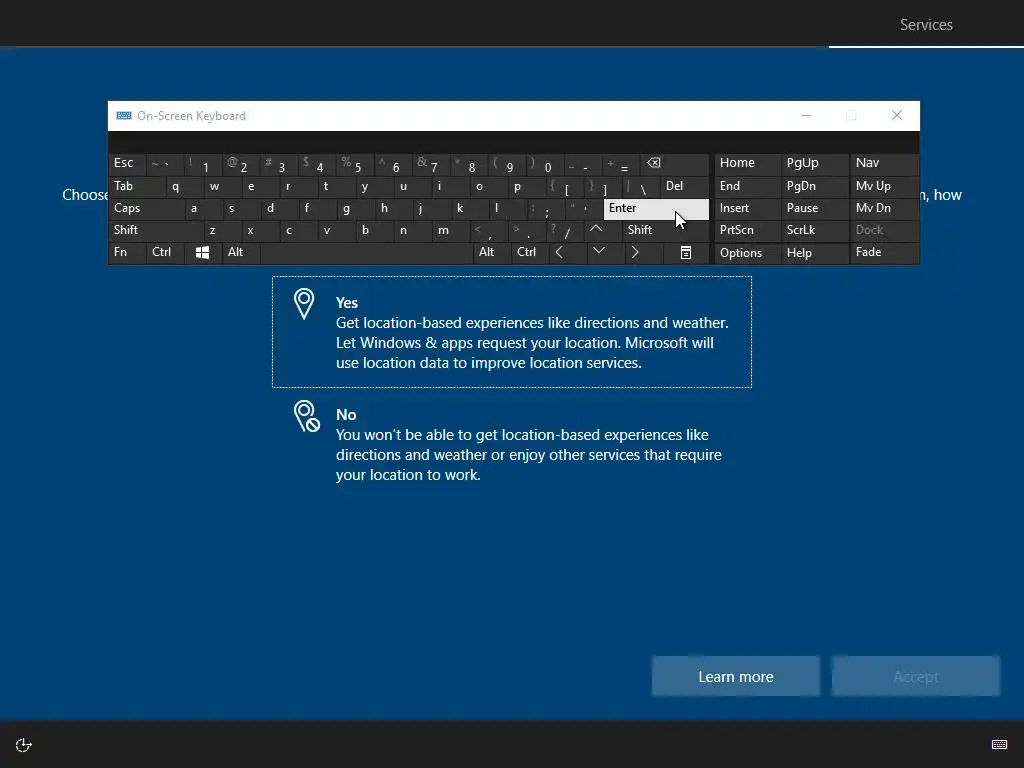Open keyboard Options
The height and width of the screenshot is (768, 1024).
747,253
